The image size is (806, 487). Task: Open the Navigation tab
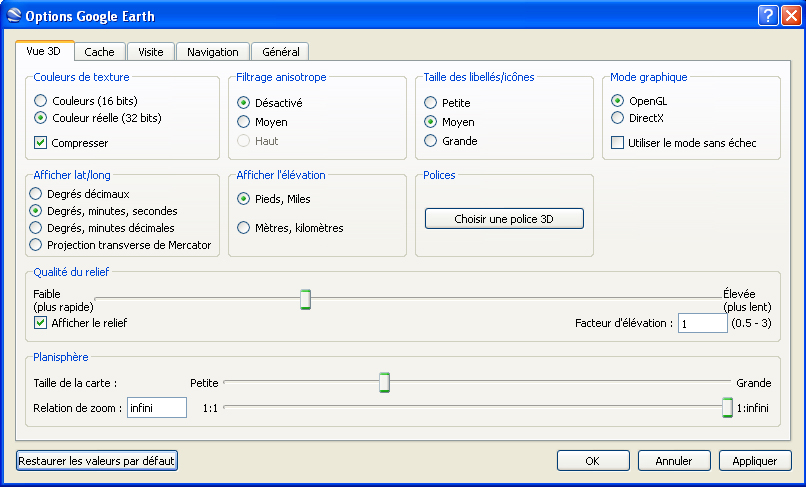(x=213, y=52)
